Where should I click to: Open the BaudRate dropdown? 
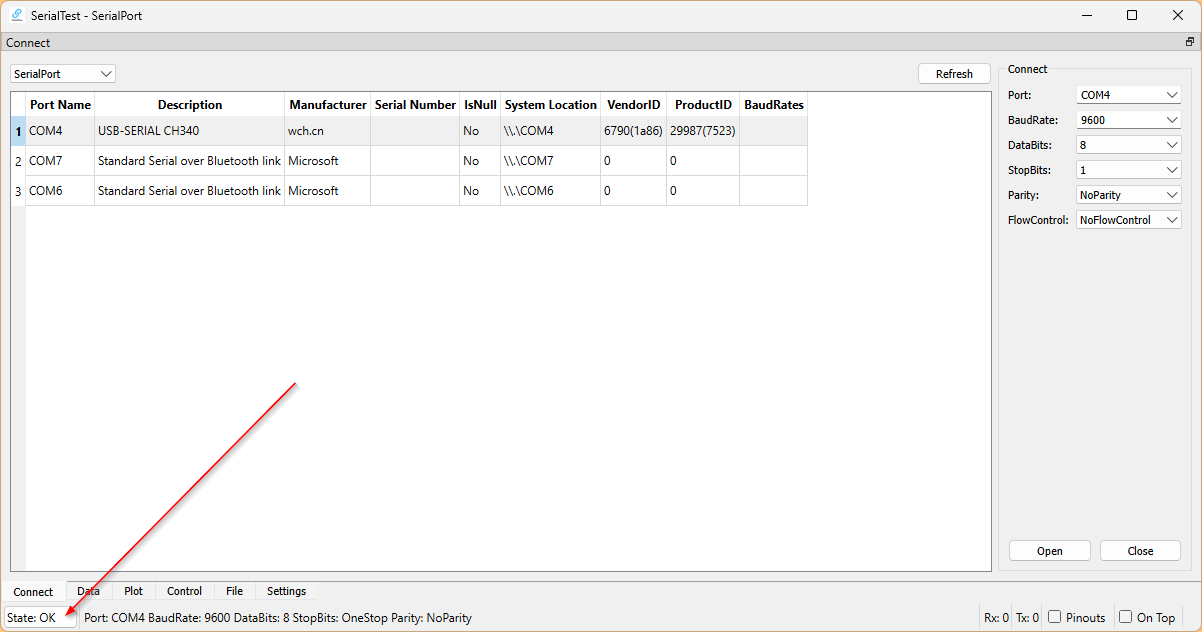point(1129,120)
